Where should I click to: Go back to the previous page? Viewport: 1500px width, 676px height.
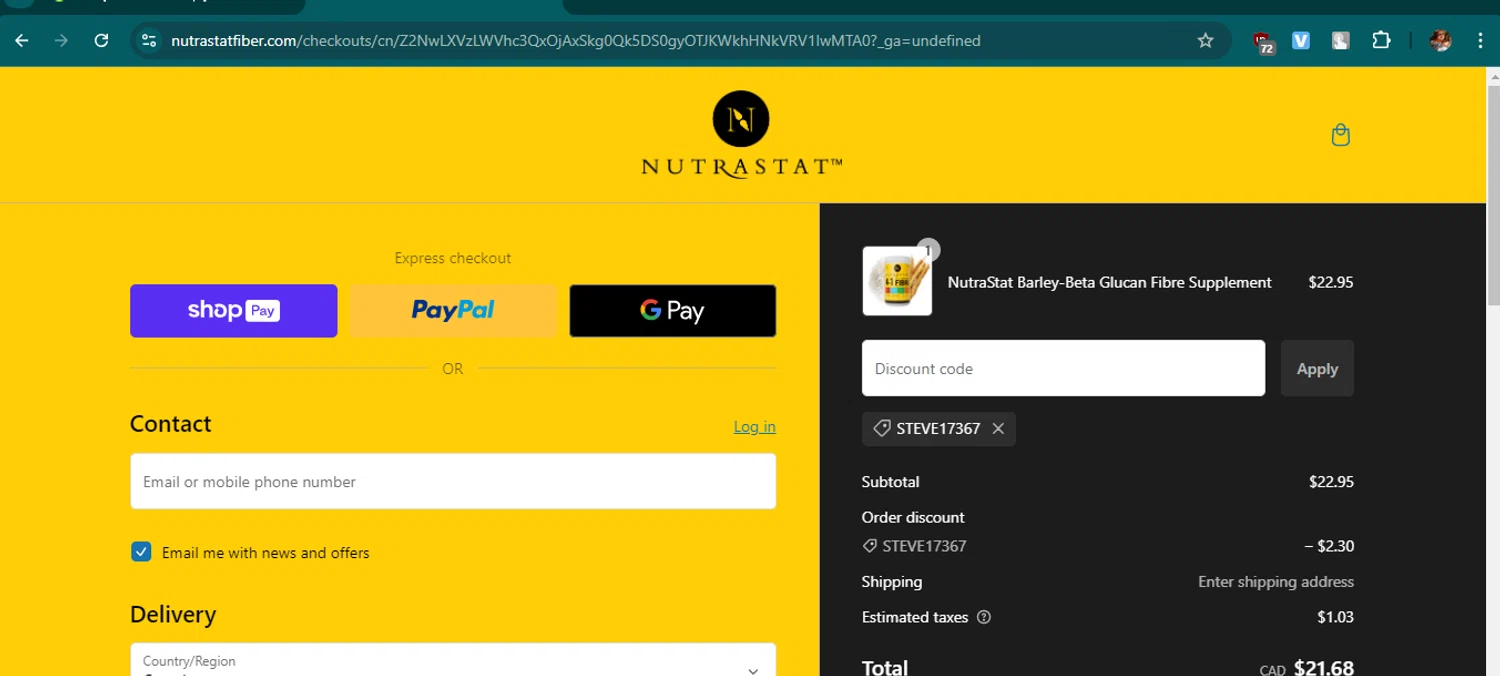22,41
